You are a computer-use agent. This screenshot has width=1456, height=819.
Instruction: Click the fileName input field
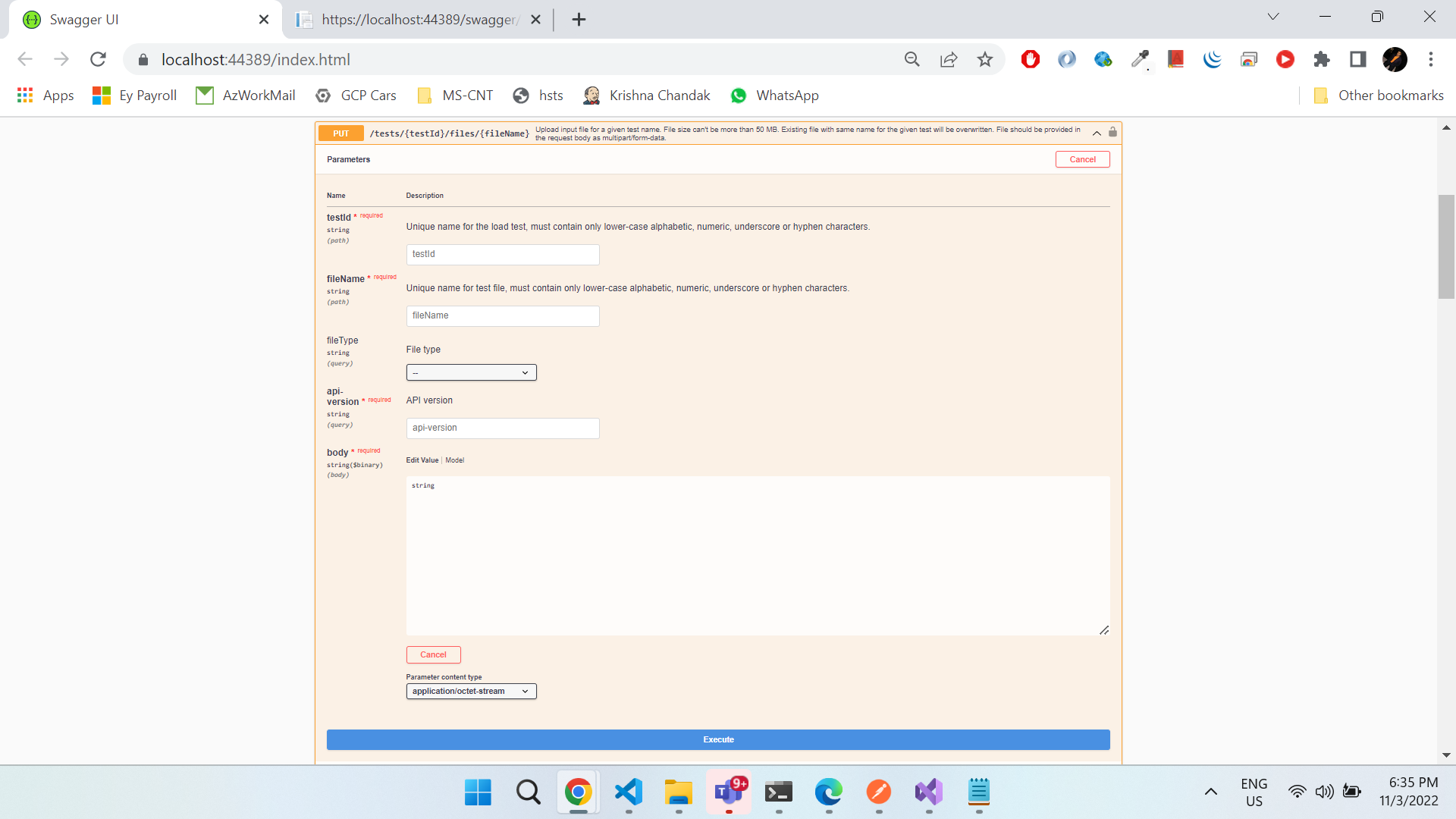coord(503,315)
